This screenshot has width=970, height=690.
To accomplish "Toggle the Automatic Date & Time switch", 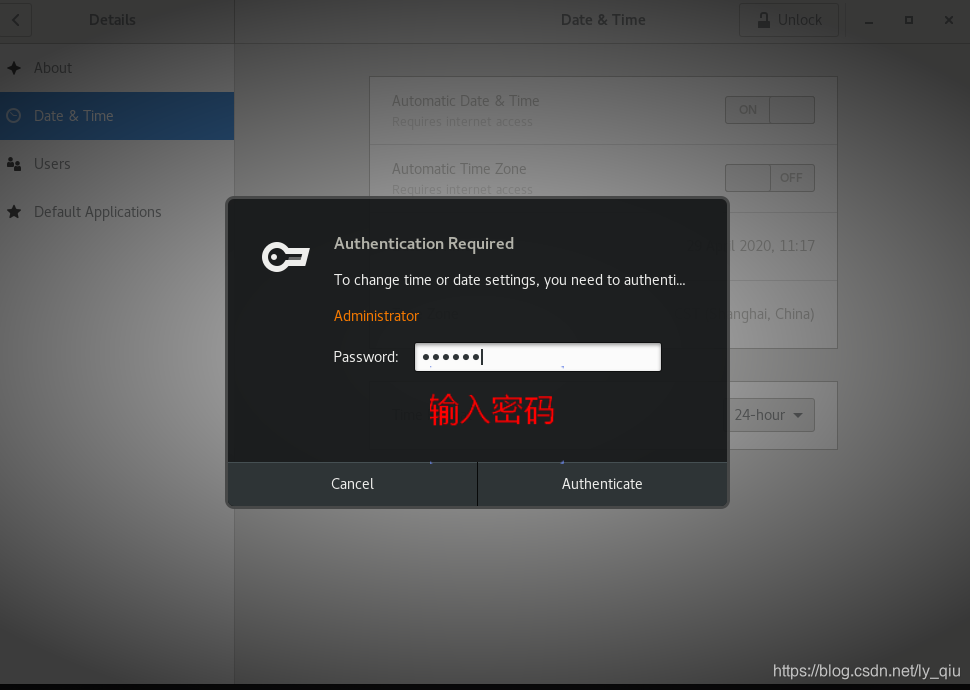I will tap(770, 110).
